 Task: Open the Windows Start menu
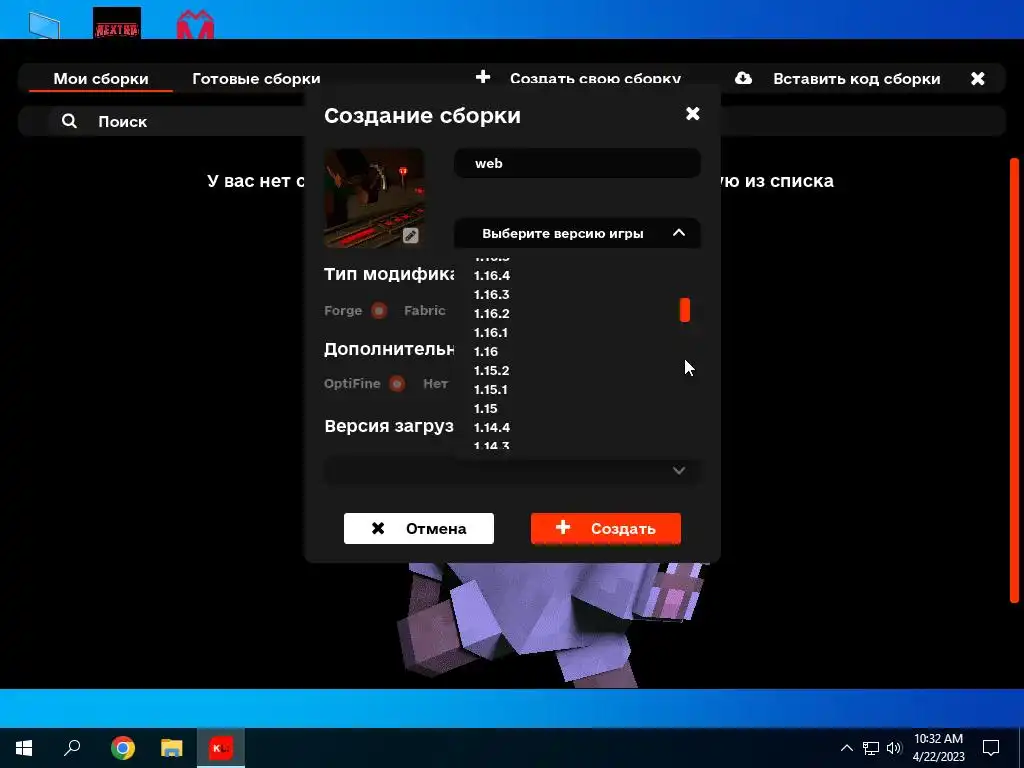pyautogui.click(x=24, y=748)
